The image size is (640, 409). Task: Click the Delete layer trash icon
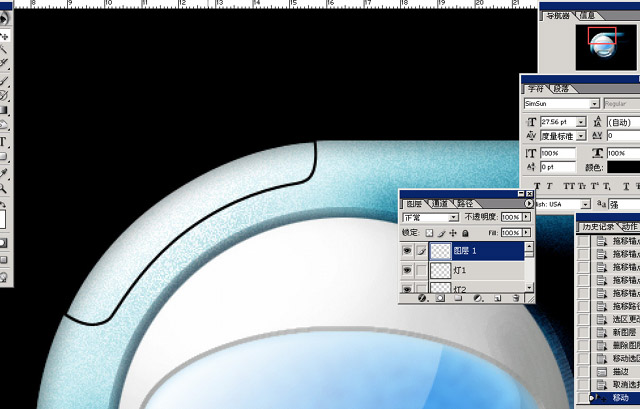(x=516, y=298)
